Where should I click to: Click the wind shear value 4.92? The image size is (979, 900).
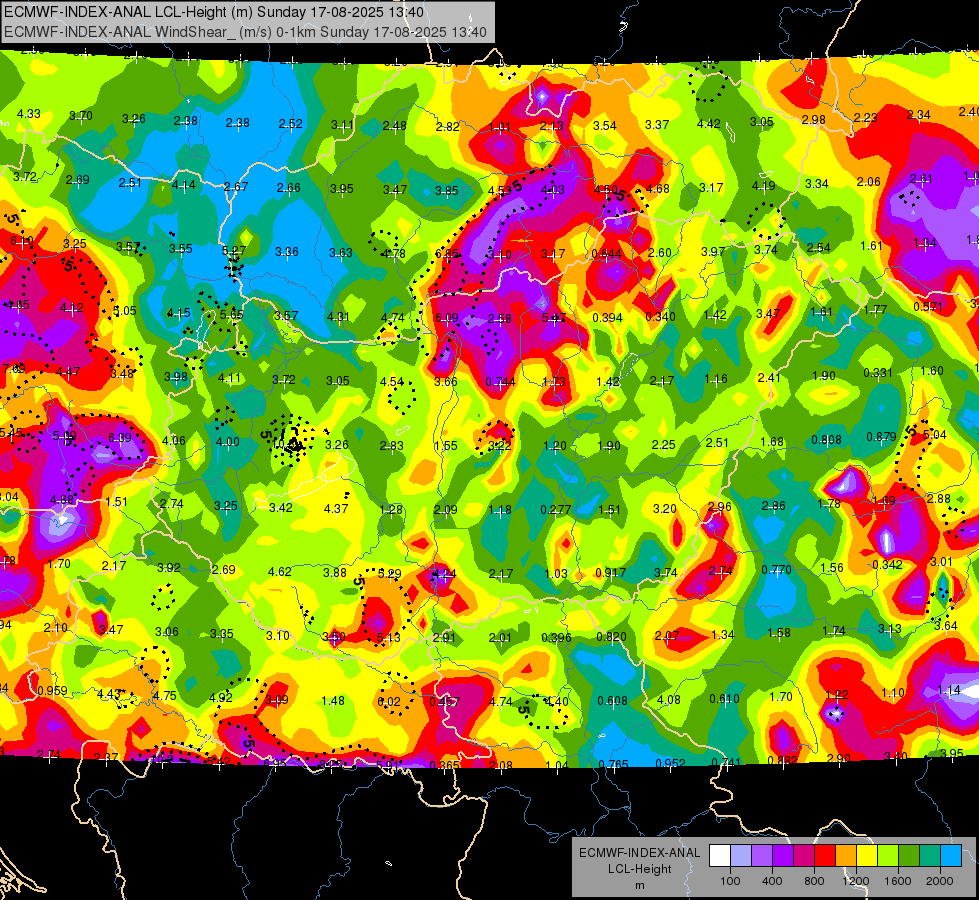pyautogui.click(x=220, y=698)
